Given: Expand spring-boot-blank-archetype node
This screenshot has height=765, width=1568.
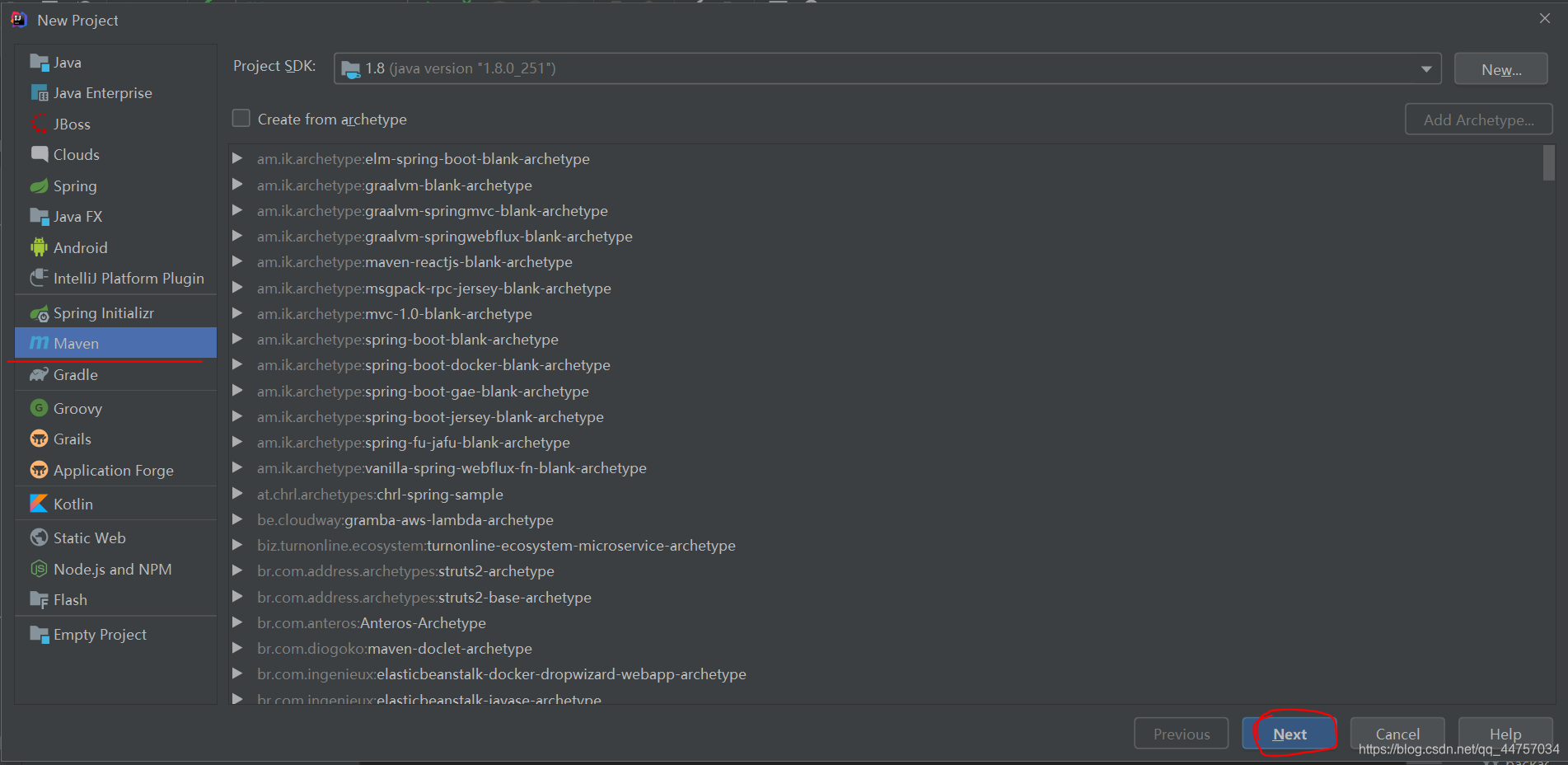Looking at the screenshot, I should coord(237,339).
